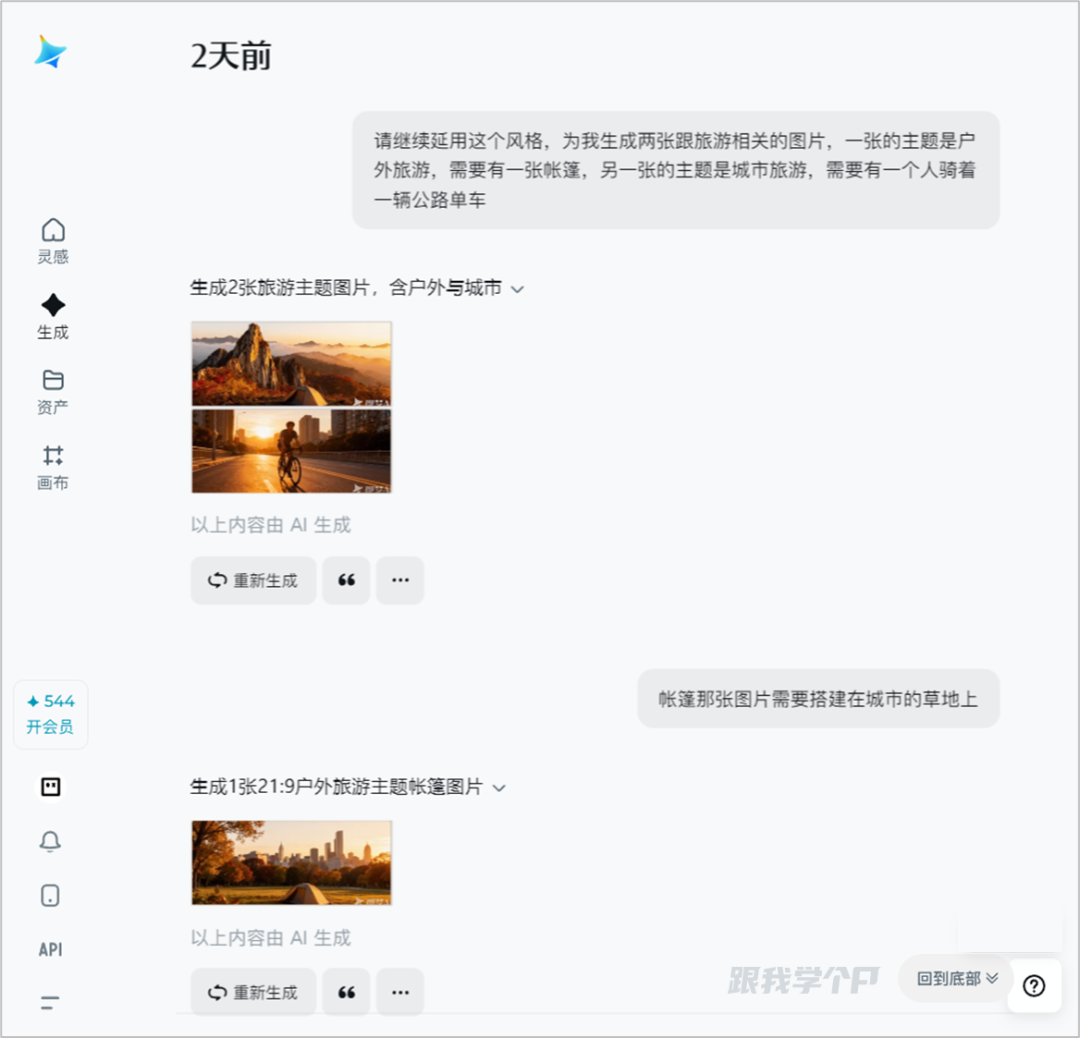Screen dimensions: 1080x1038
Task: Click 重新生成 under the city tent image
Action: point(253,993)
